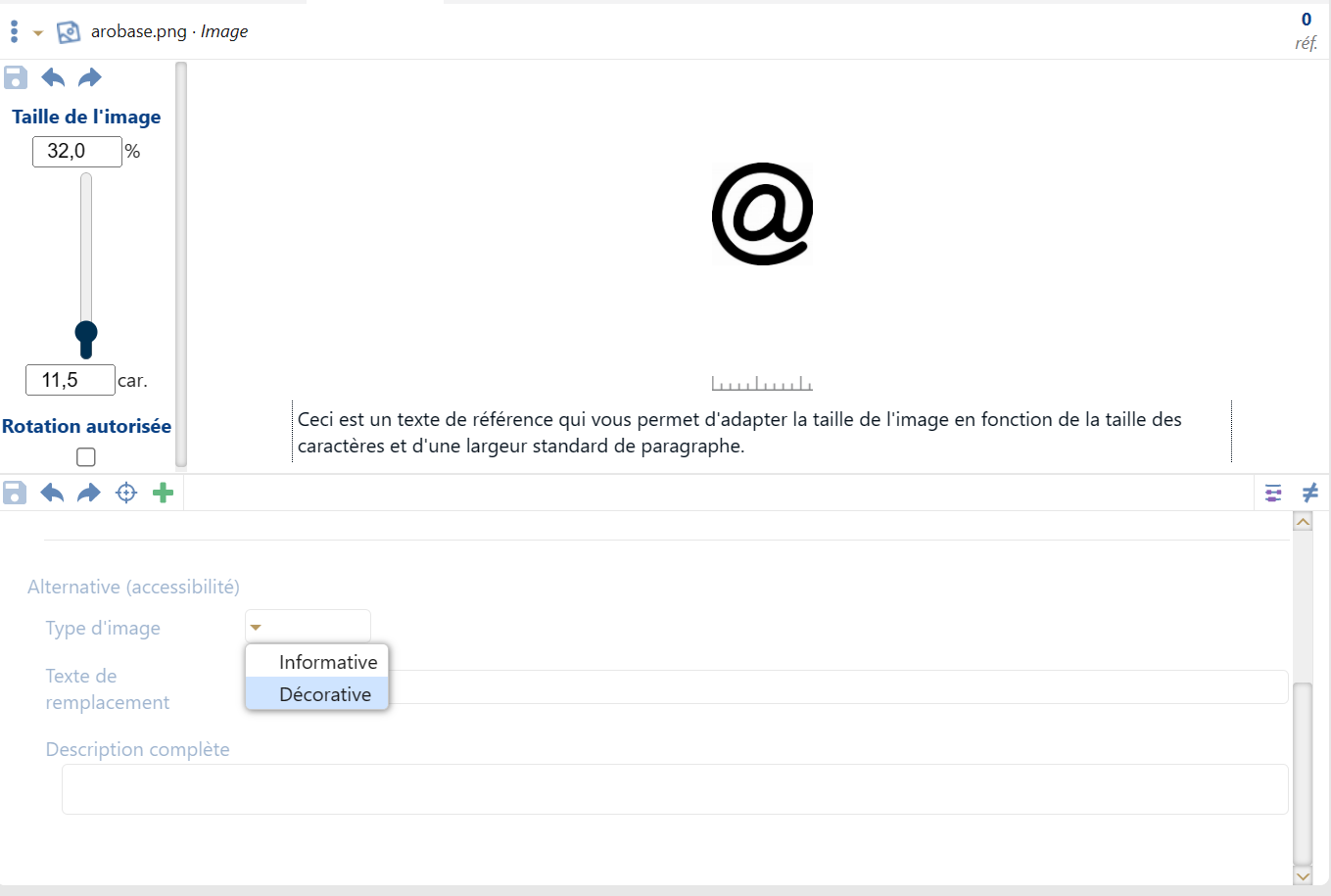
Task: Enable the Rotation autorisée checkbox
Action: [x=86, y=457]
